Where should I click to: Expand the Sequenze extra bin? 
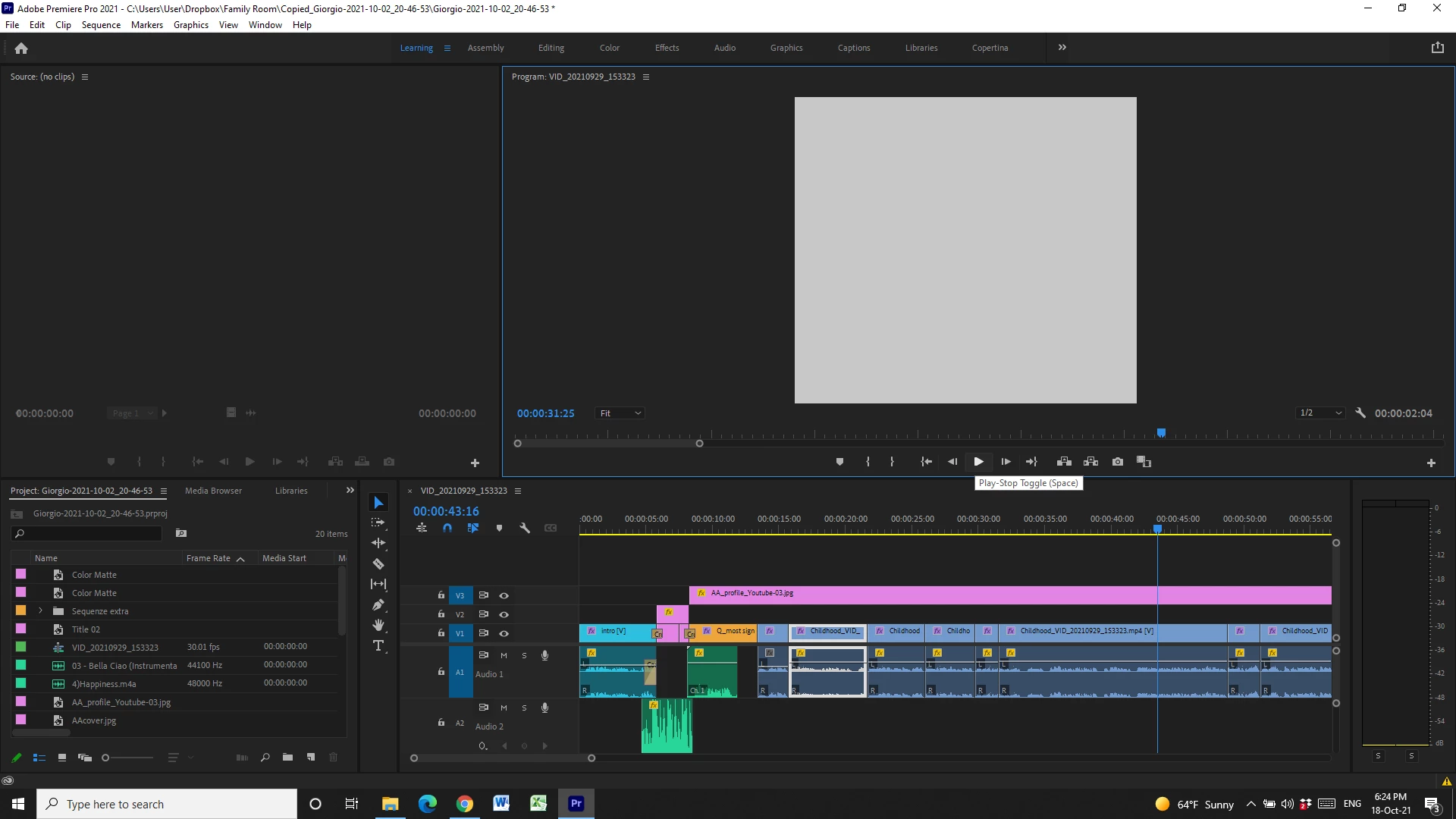[40, 611]
